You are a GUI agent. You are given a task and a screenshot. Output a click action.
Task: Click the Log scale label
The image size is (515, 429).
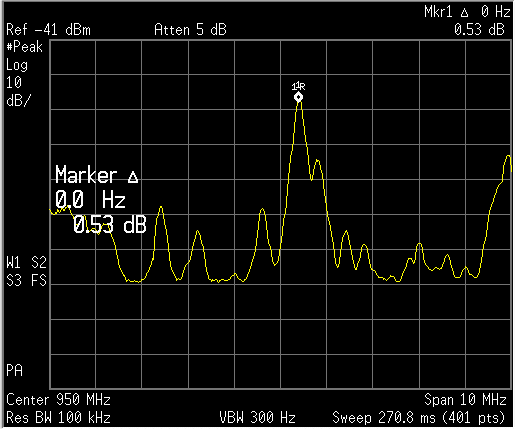point(17,65)
